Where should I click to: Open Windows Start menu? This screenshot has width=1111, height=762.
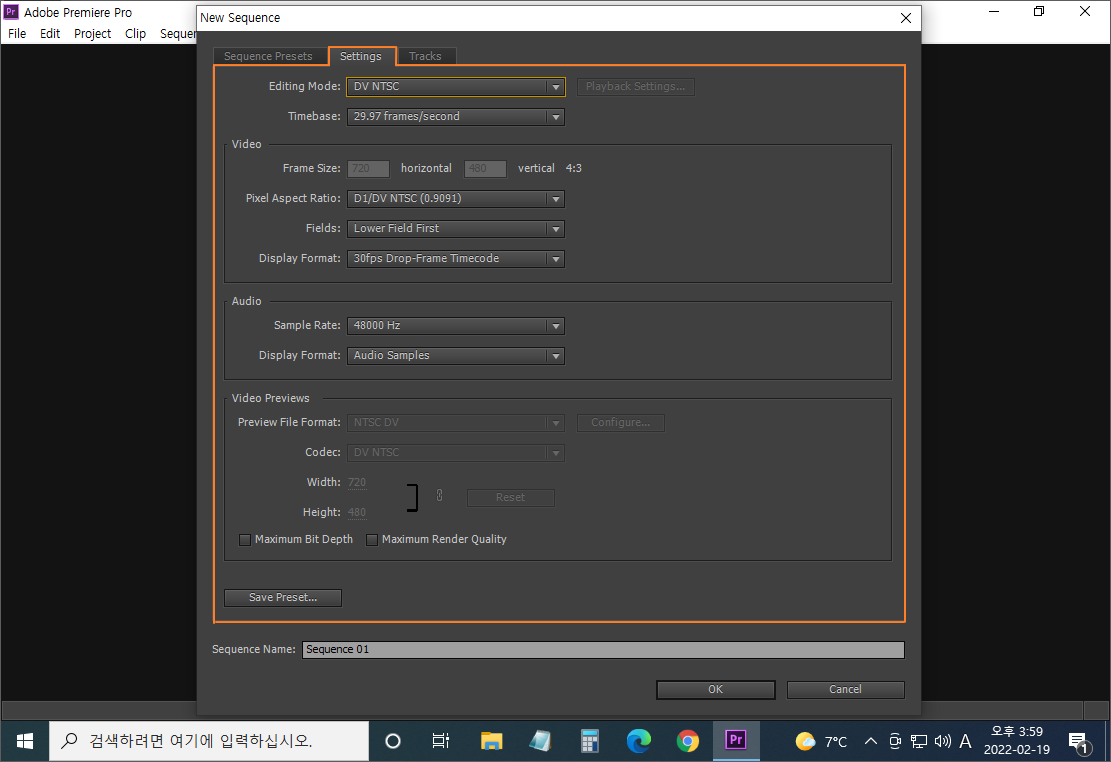24,741
